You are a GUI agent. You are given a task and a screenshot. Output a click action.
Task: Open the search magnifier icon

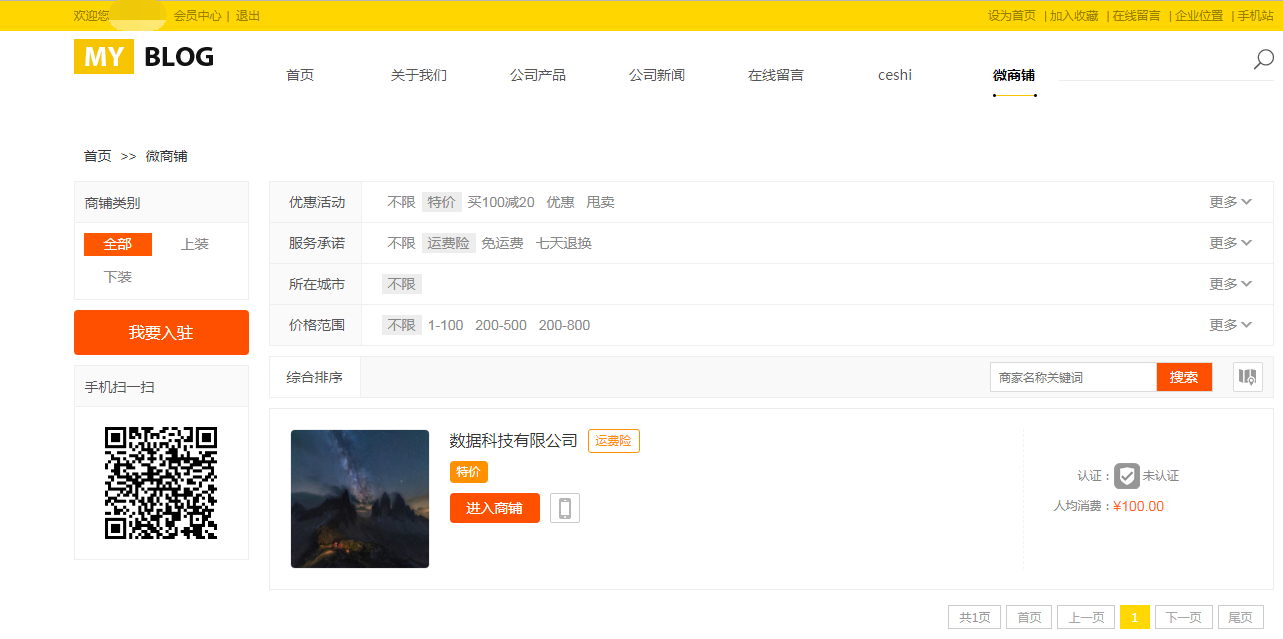1263,60
